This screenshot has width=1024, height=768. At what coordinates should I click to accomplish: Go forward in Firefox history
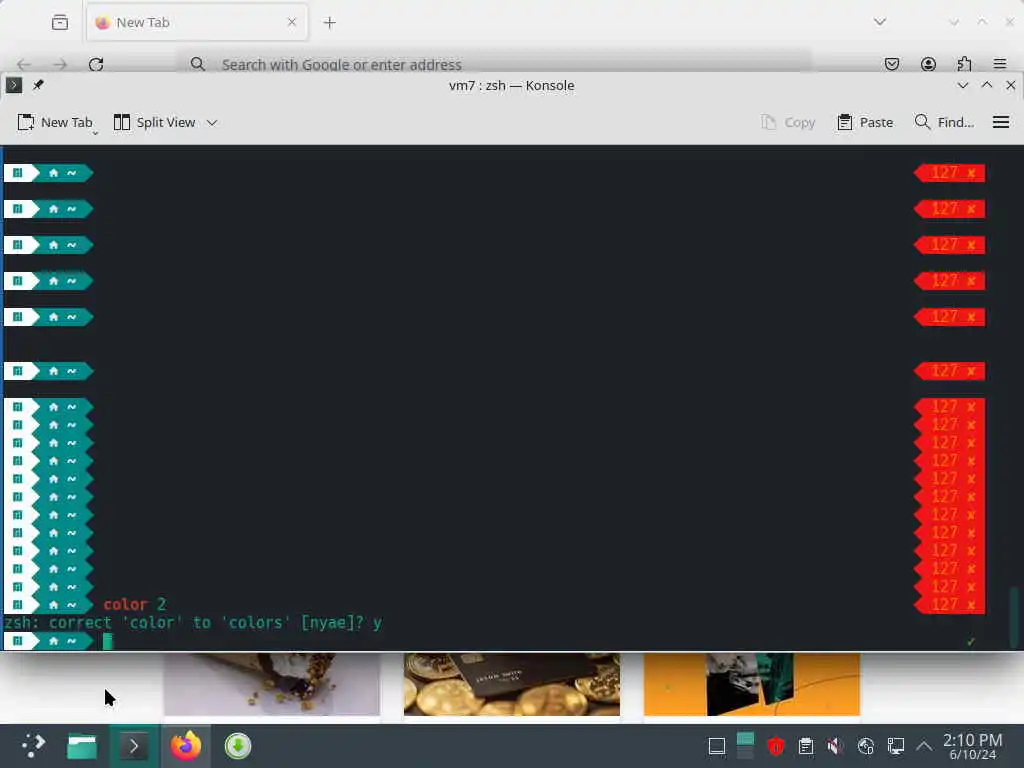tap(60, 64)
